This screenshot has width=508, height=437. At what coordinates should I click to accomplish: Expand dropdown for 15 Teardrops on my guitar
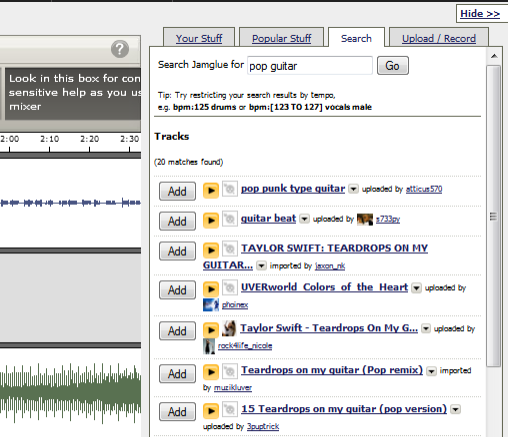point(455,409)
